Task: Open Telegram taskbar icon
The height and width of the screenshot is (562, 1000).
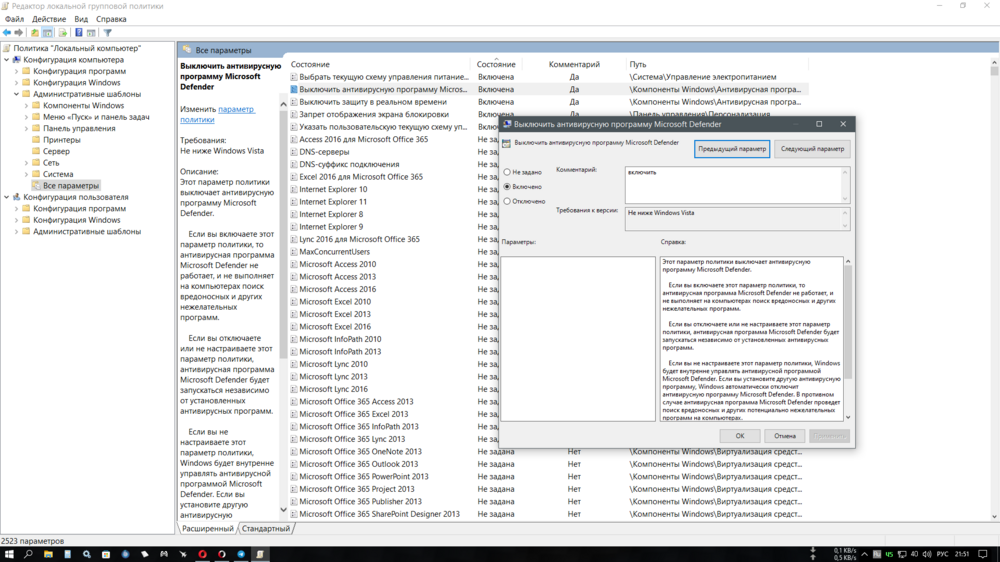Action: click(x=241, y=554)
